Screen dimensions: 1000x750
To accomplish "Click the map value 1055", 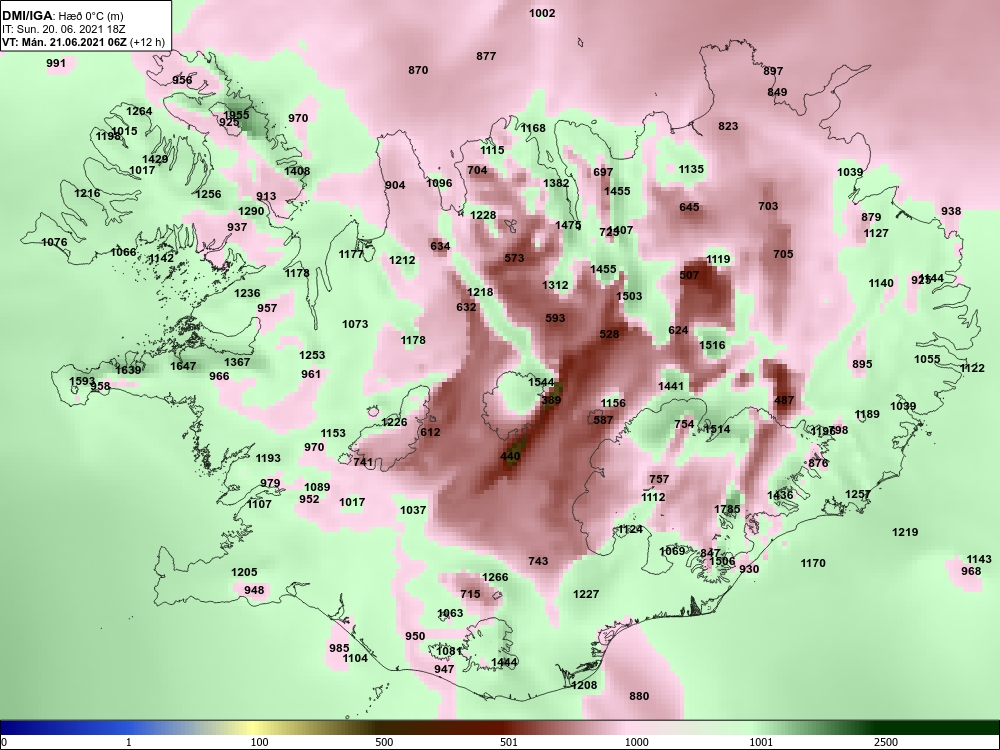I will (x=927, y=360).
